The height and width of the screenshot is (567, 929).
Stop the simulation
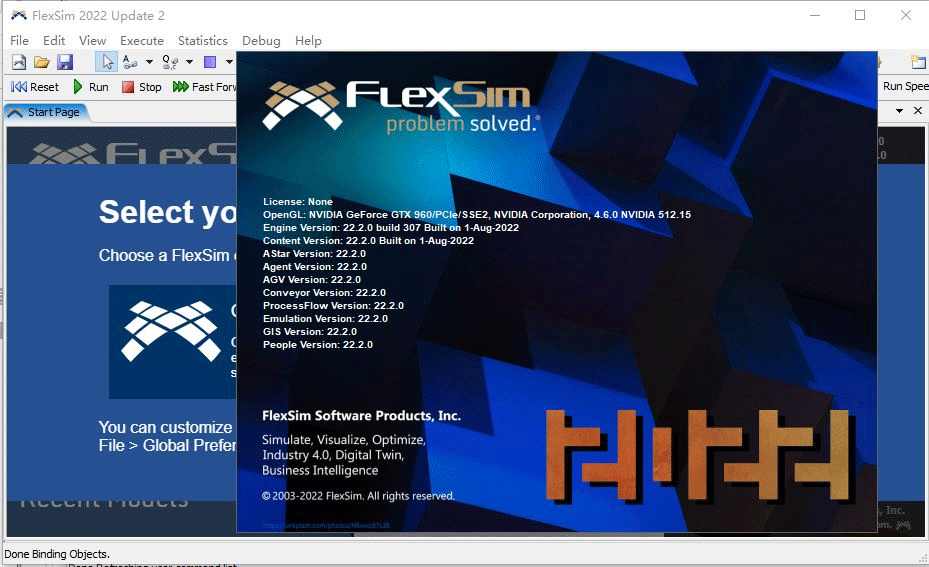point(142,87)
